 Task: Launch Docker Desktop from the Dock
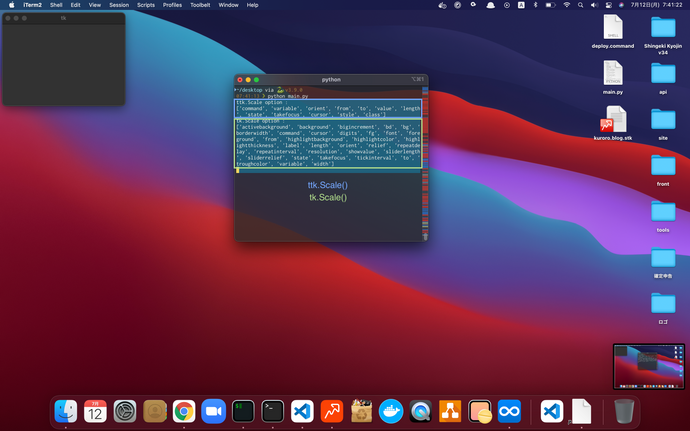pos(391,411)
